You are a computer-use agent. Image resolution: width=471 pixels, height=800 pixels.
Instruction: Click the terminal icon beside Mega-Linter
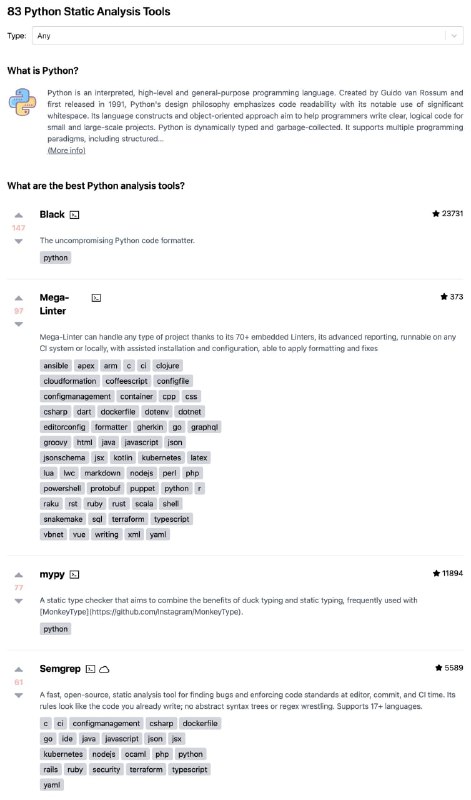(96, 297)
